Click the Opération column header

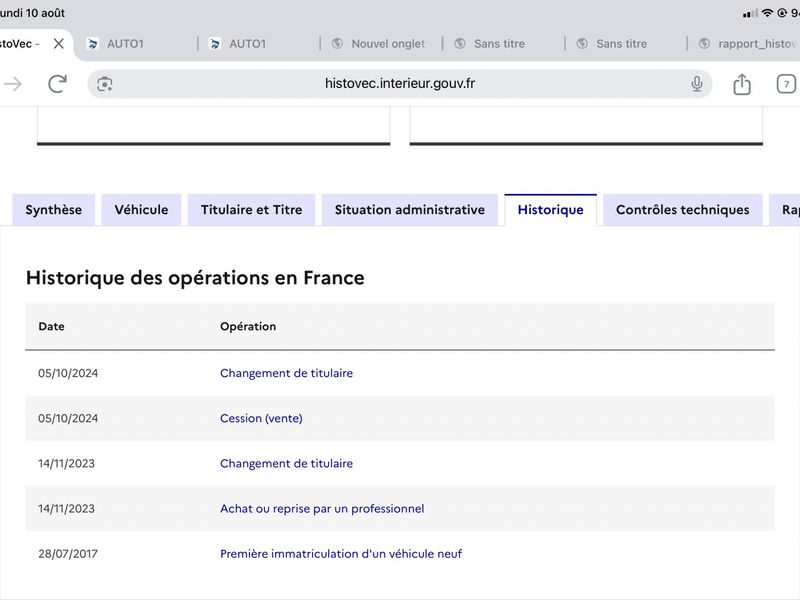point(248,327)
